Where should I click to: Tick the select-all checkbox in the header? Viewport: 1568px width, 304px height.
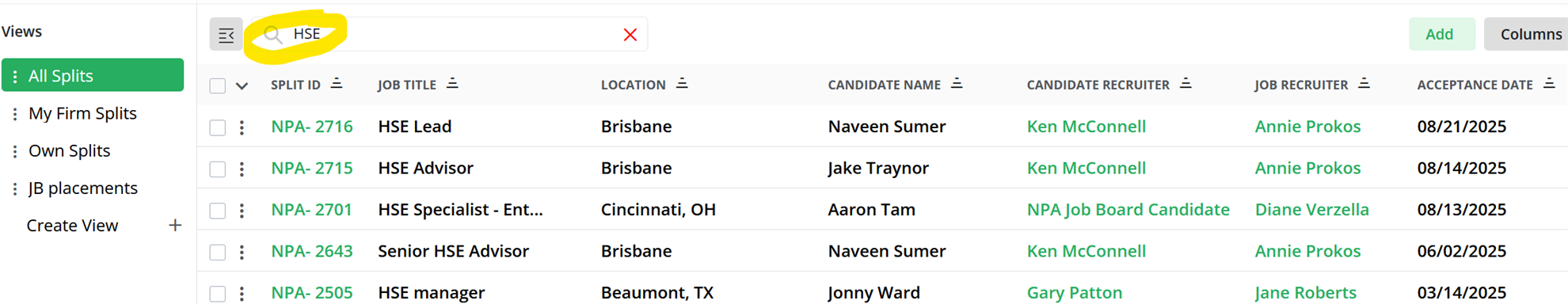(x=218, y=85)
